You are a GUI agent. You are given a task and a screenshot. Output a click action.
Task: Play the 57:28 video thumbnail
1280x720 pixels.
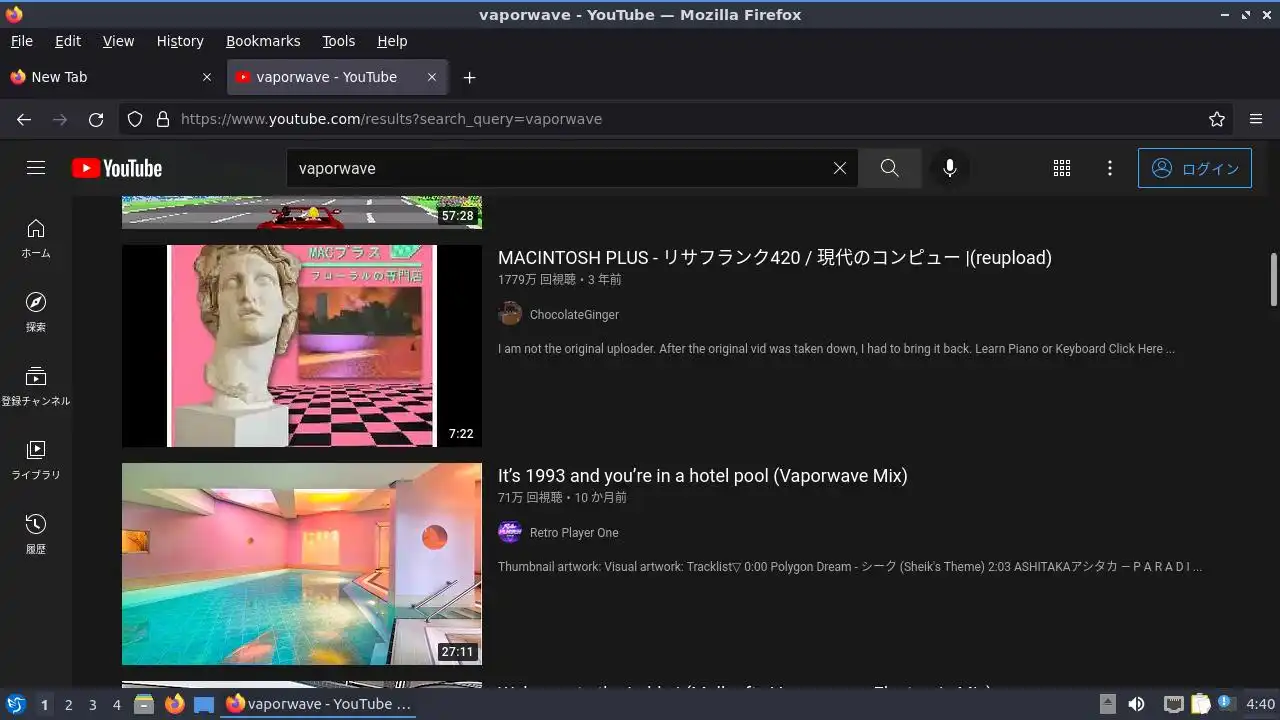point(302,212)
